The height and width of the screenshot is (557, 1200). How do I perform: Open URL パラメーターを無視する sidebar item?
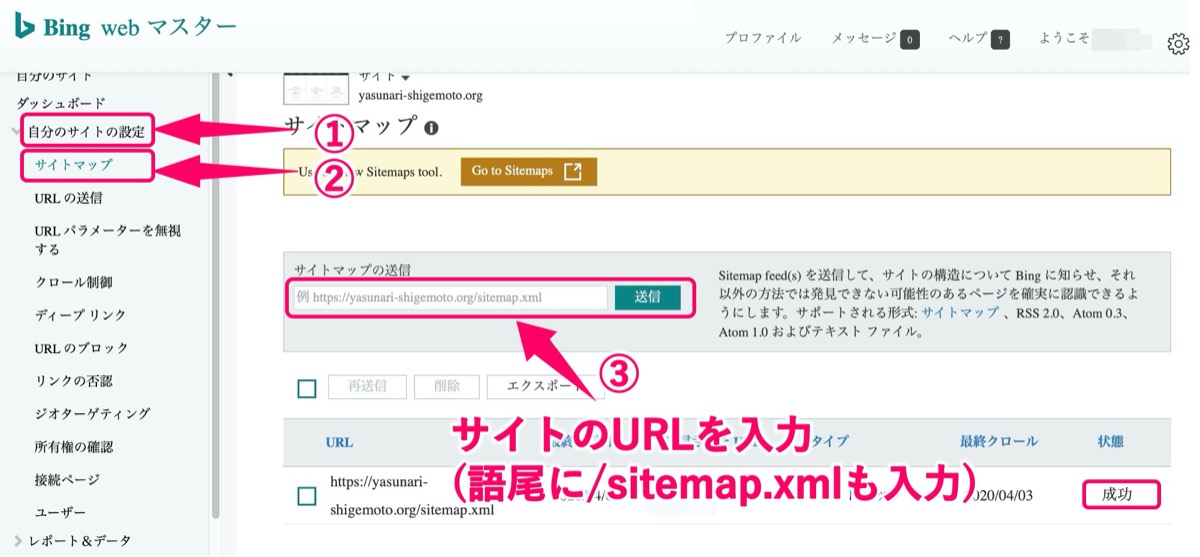point(108,239)
